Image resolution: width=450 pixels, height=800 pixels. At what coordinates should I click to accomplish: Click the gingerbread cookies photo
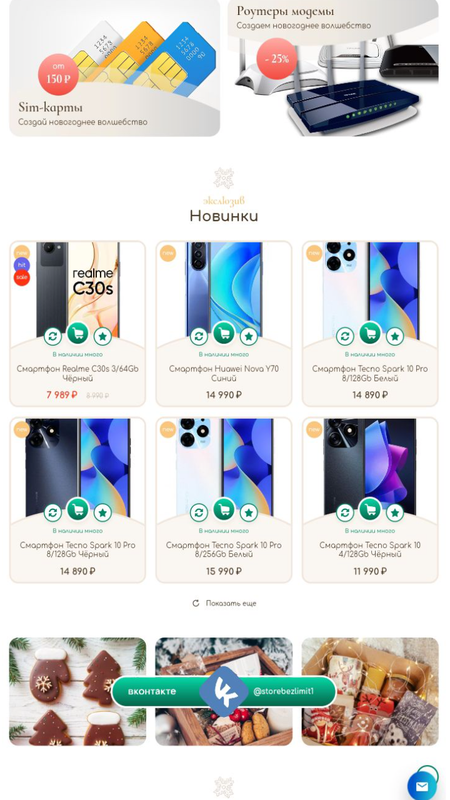coord(78,691)
